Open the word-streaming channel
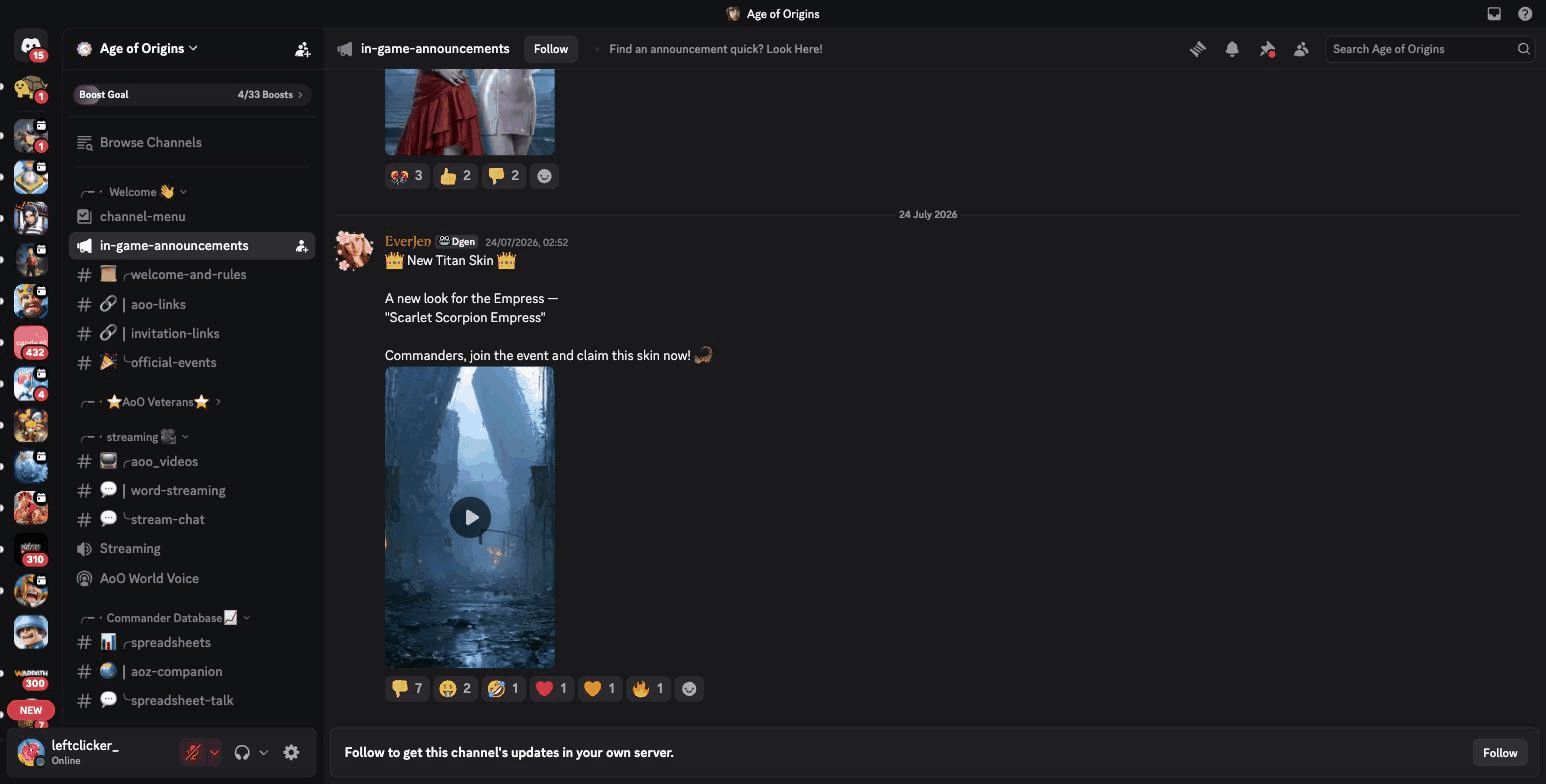This screenshot has width=1546, height=784. (x=192, y=491)
